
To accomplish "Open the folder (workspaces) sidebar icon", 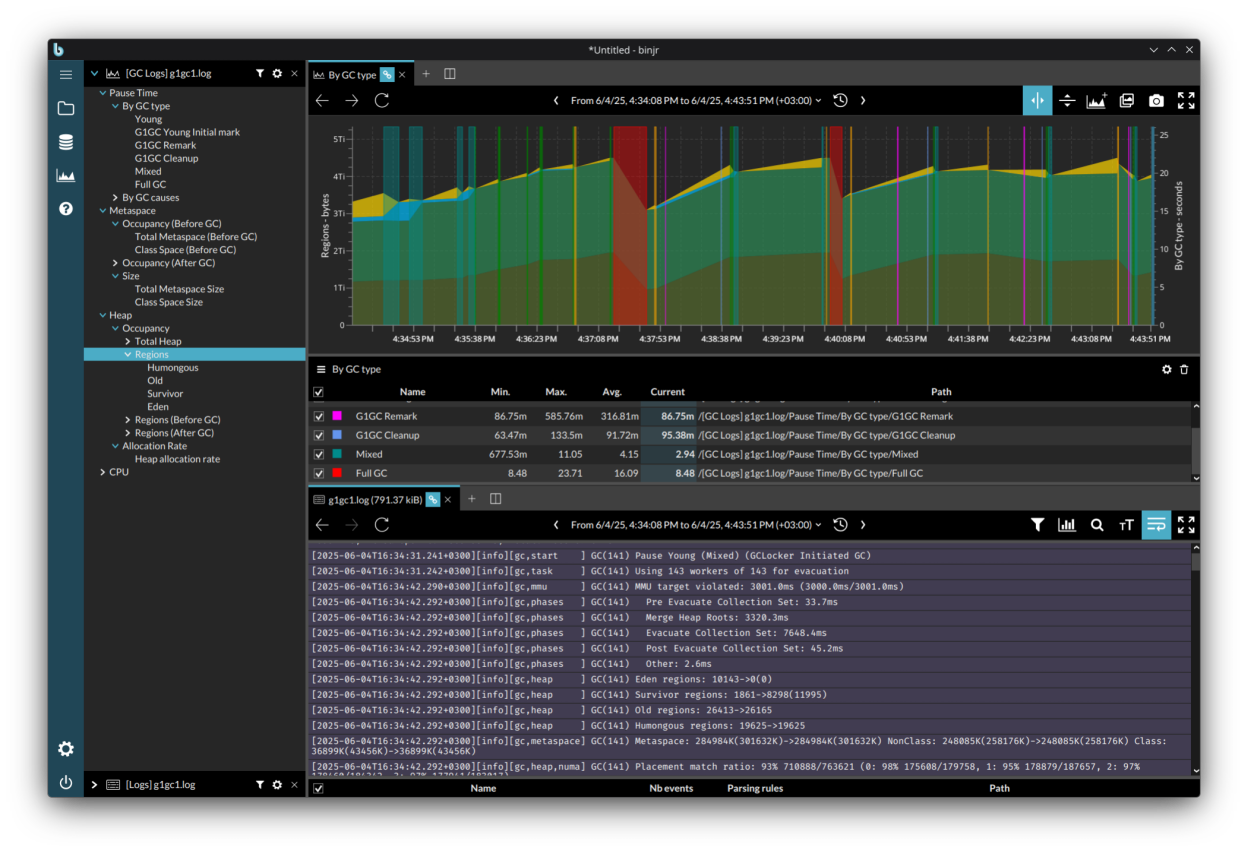I will click(x=66, y=108).
